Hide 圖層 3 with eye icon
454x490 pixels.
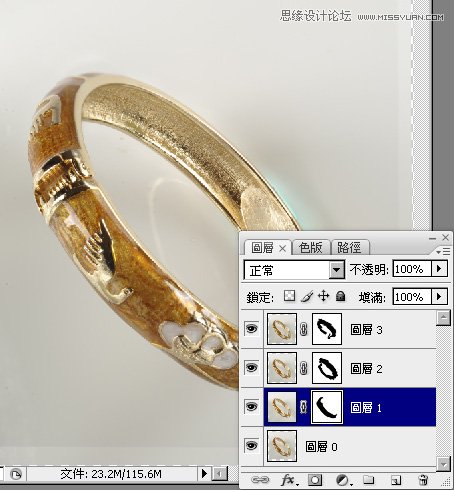click(251, 329)
